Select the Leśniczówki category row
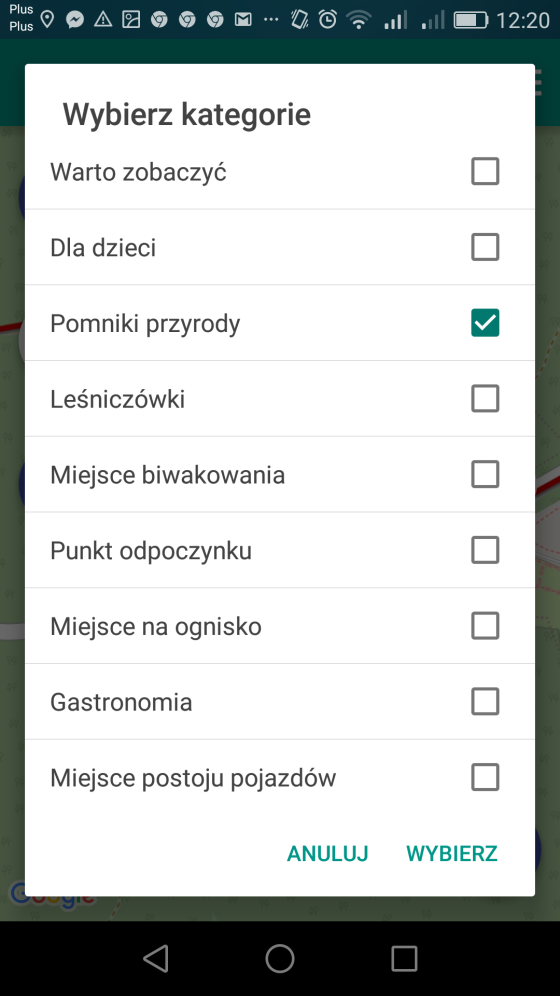This screenshot has height=996, width=560. click(x=280, y=399)
